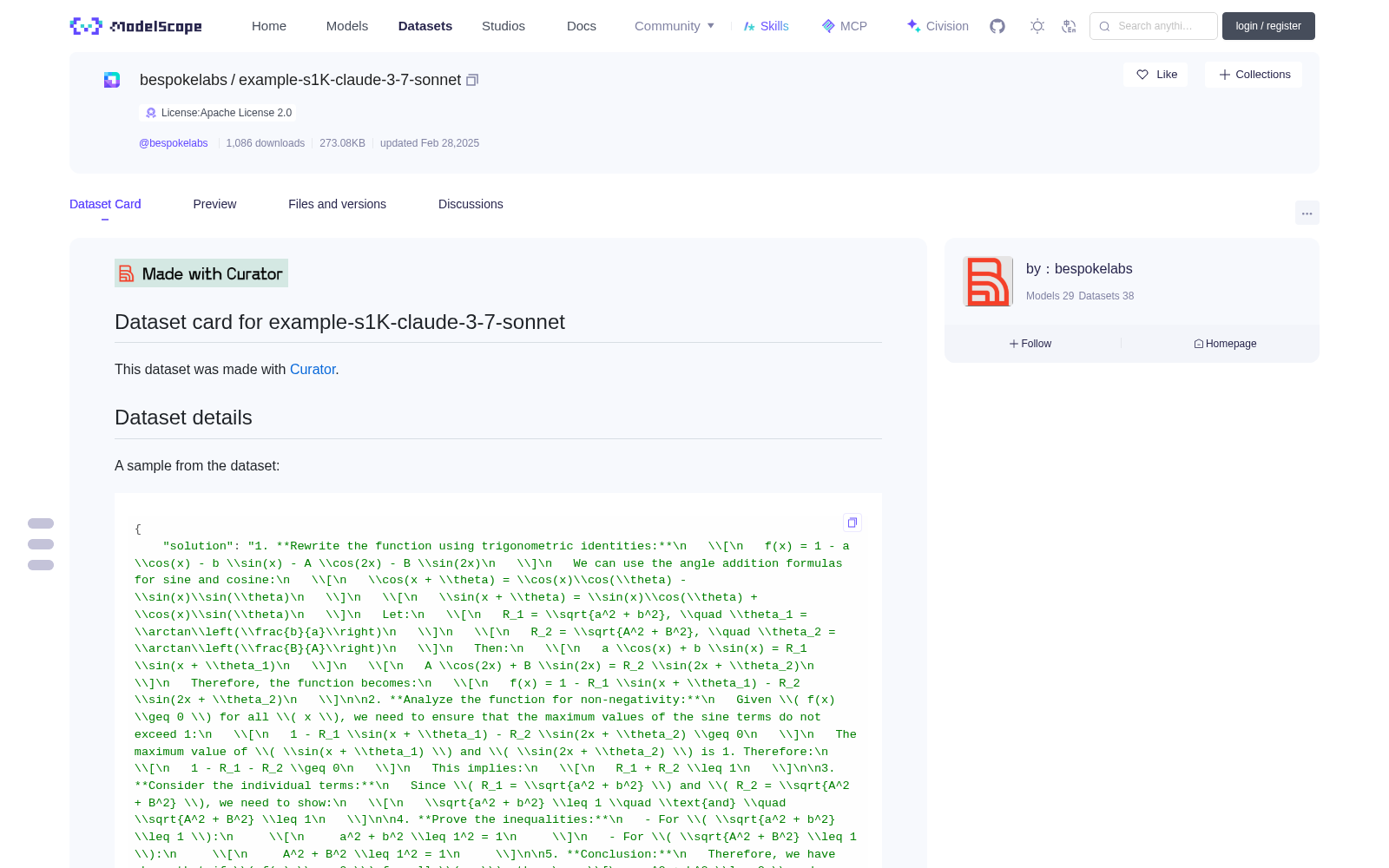Follow bespokelabs
Viewport: 1389px width, 868px height.
1030,344
